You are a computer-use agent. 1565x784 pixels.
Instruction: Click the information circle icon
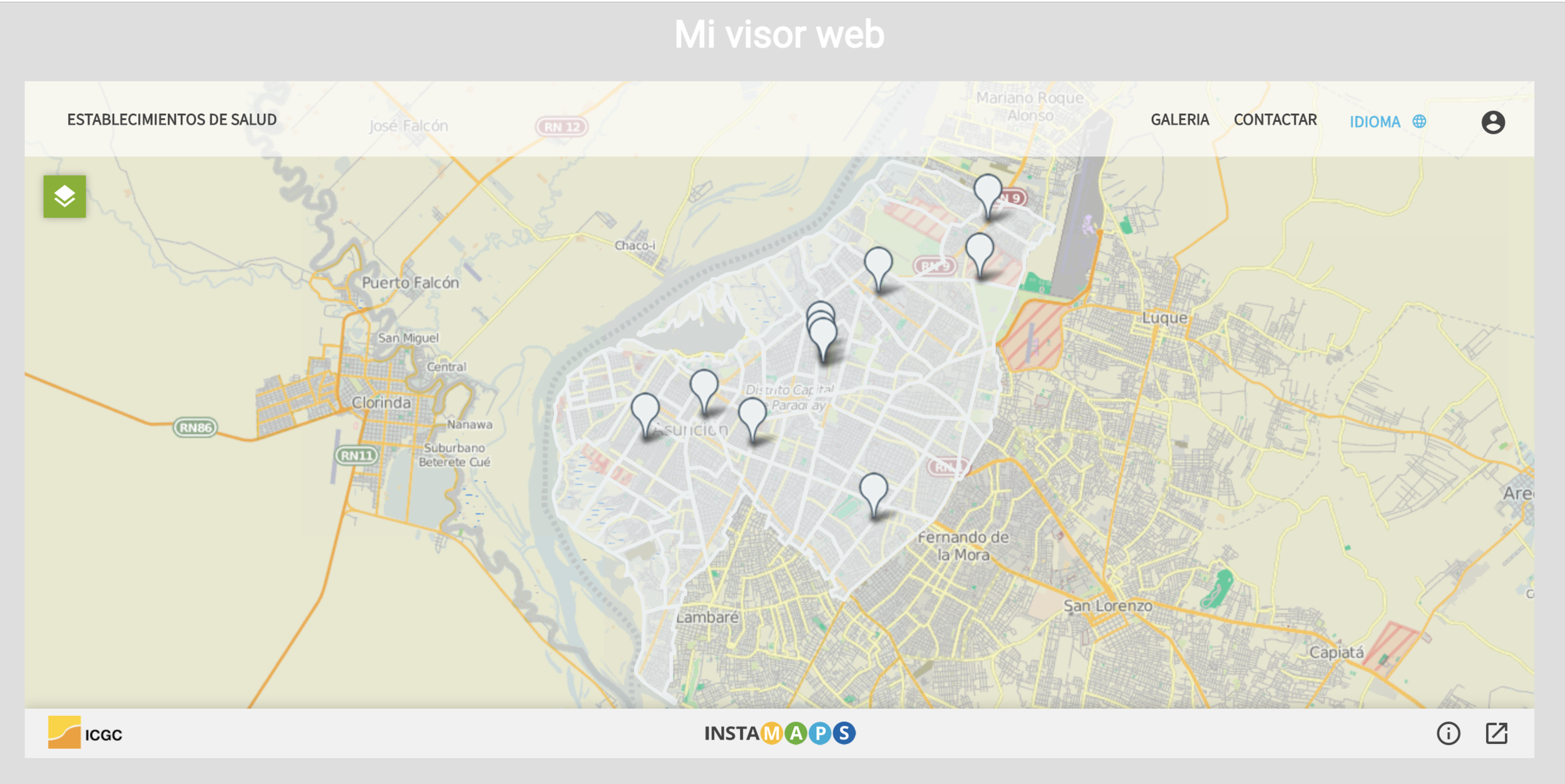tap(1448, 733)
